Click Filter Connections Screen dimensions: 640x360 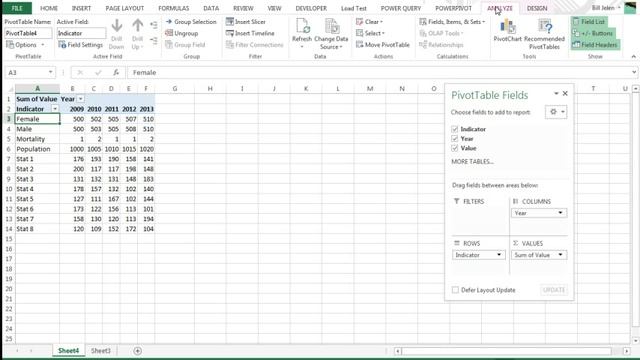coord(255,44)
